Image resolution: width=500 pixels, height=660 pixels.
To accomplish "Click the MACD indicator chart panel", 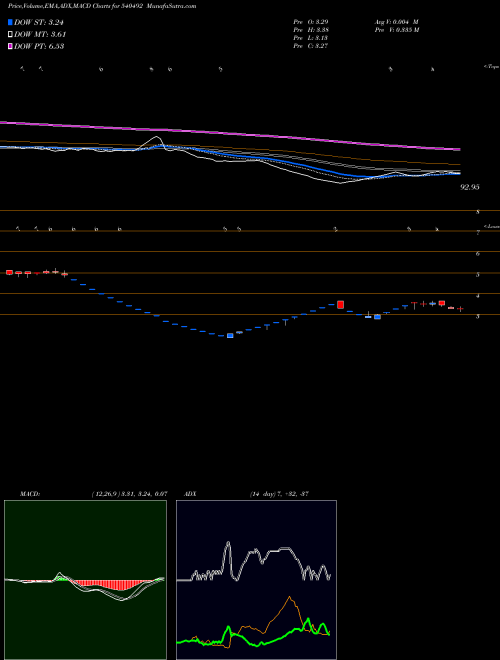I will (x=85, y=580).
